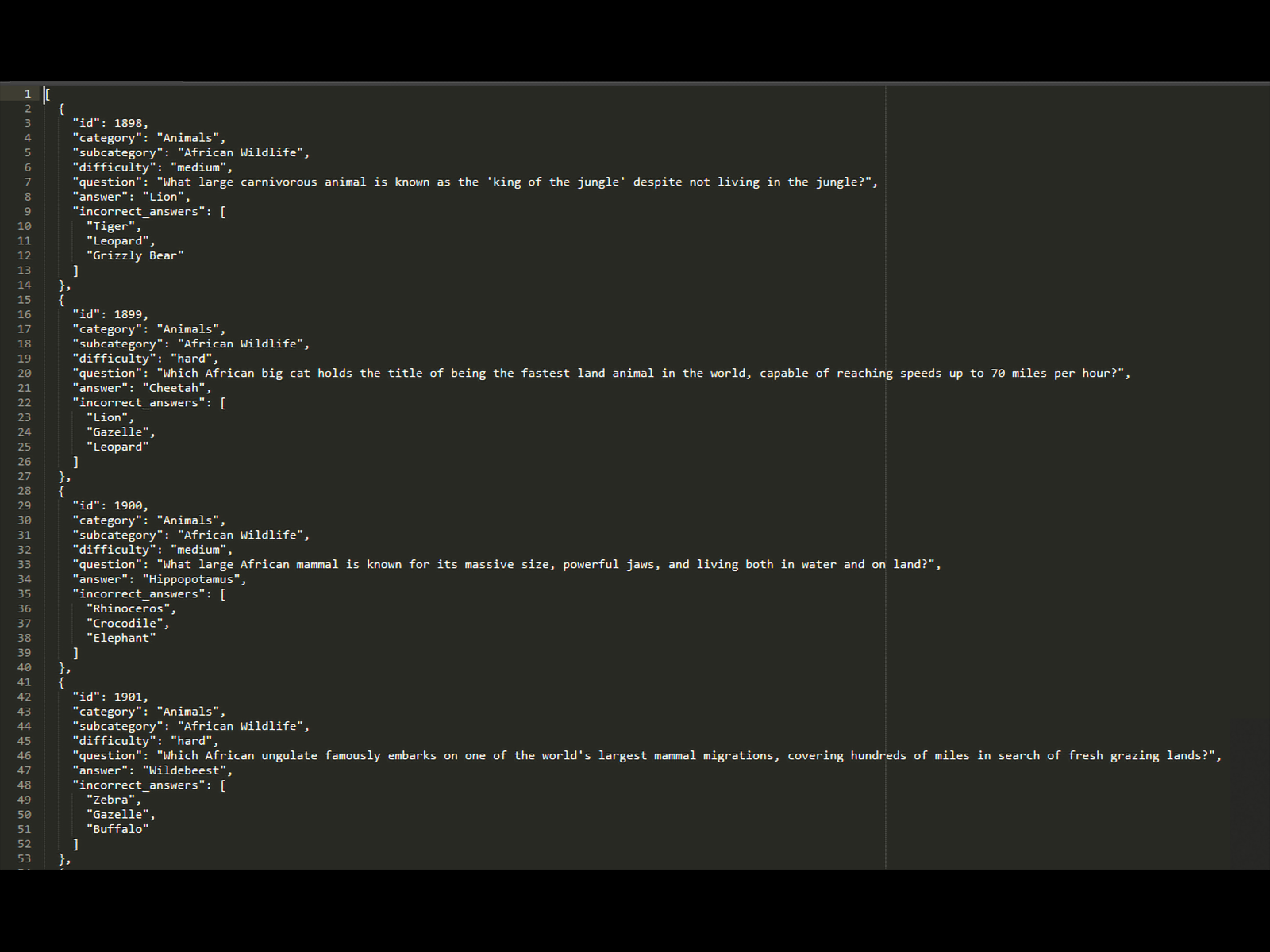This screenshot has height=952, width=1270.
Task: Click the "Buffalo" incorrect answer entry
Action: 117,829
